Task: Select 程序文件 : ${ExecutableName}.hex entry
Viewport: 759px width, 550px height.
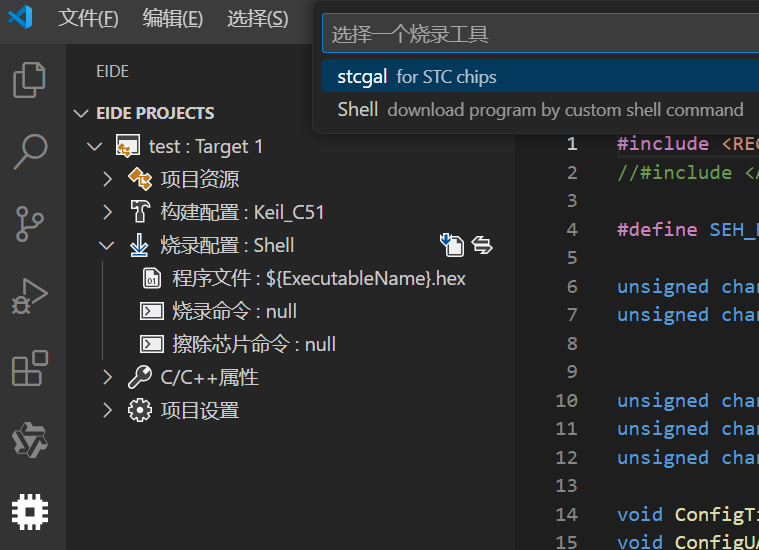Action: click(x=319, y=278)
